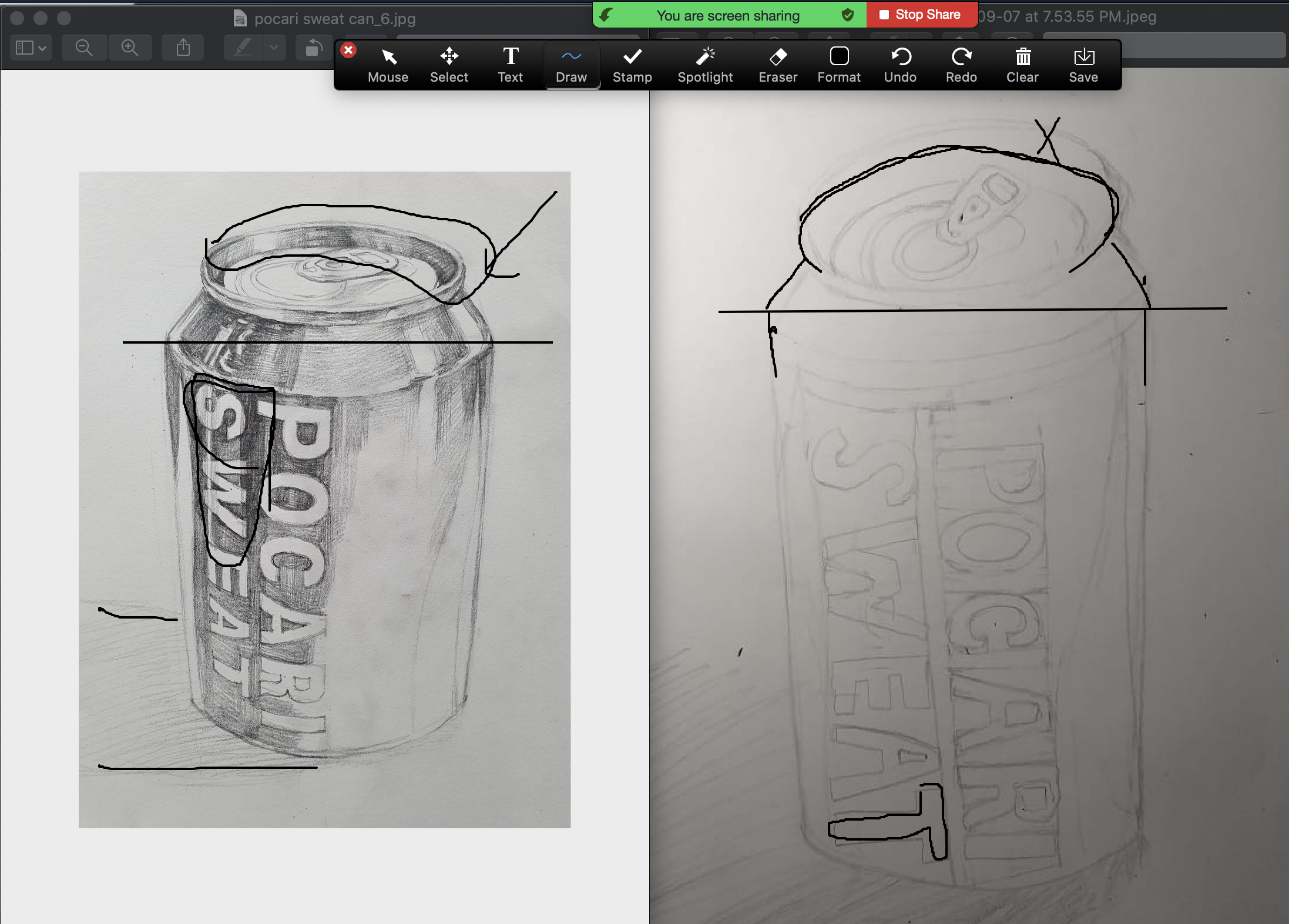Click the green arrow icon in sharing bar

(x=606, y=15)
